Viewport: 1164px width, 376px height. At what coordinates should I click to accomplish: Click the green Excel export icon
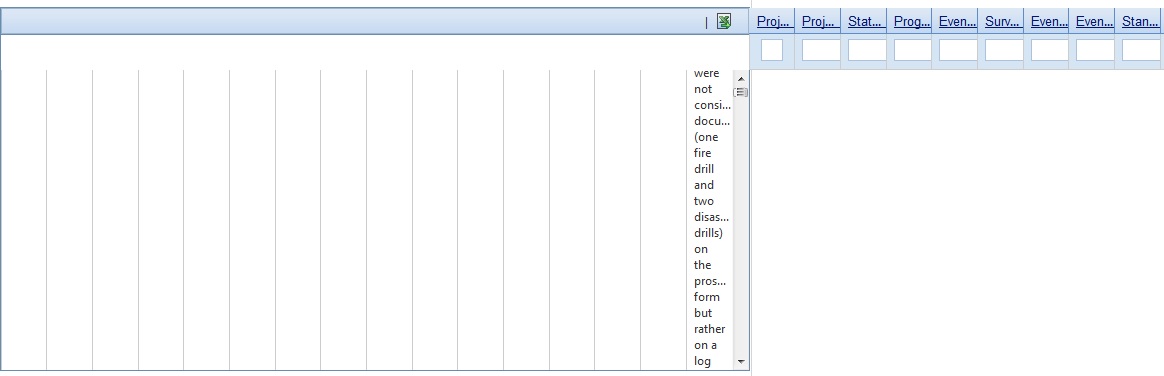(x=724, y=22)
